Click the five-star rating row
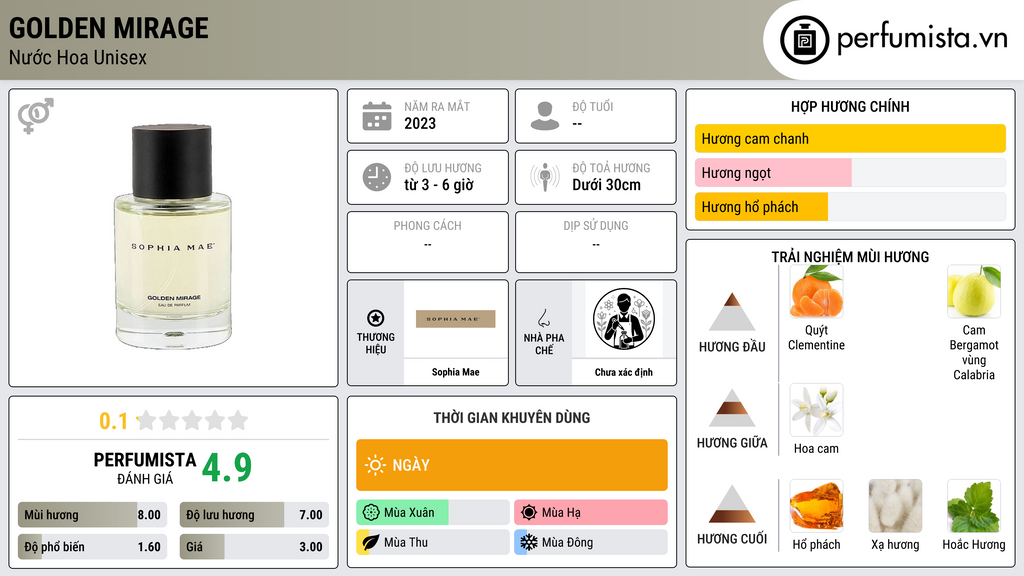 pyautogui.click(x=192, y=420)
